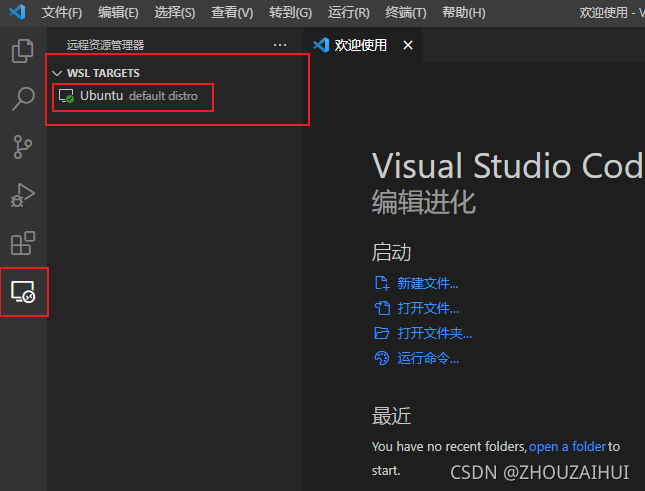Click the 打开文件夹... link
This screenshot has width=645, height=491.
coord(434,333)
